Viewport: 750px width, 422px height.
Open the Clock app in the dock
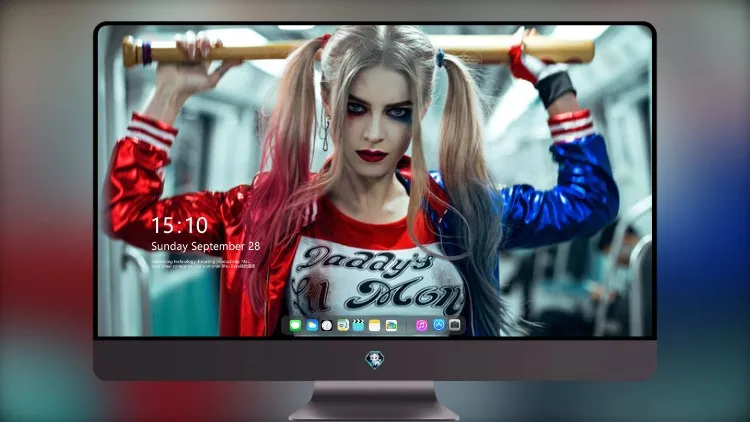[x=327, y=325]
